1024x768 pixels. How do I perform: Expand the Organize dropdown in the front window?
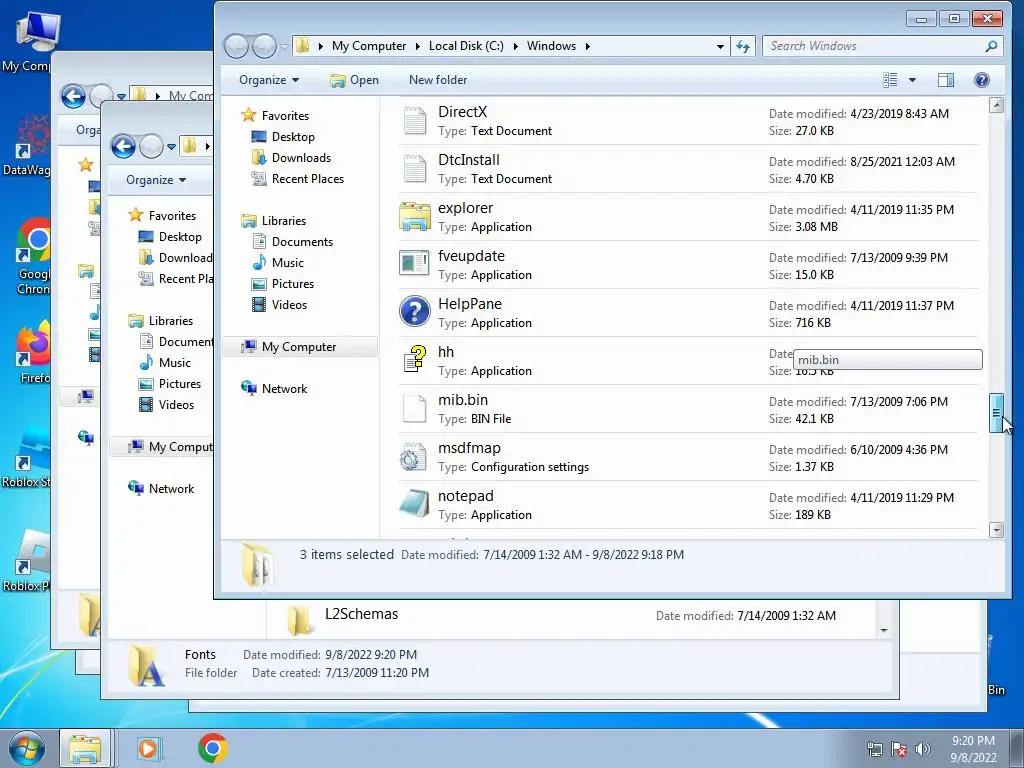[x=269, y=80]
